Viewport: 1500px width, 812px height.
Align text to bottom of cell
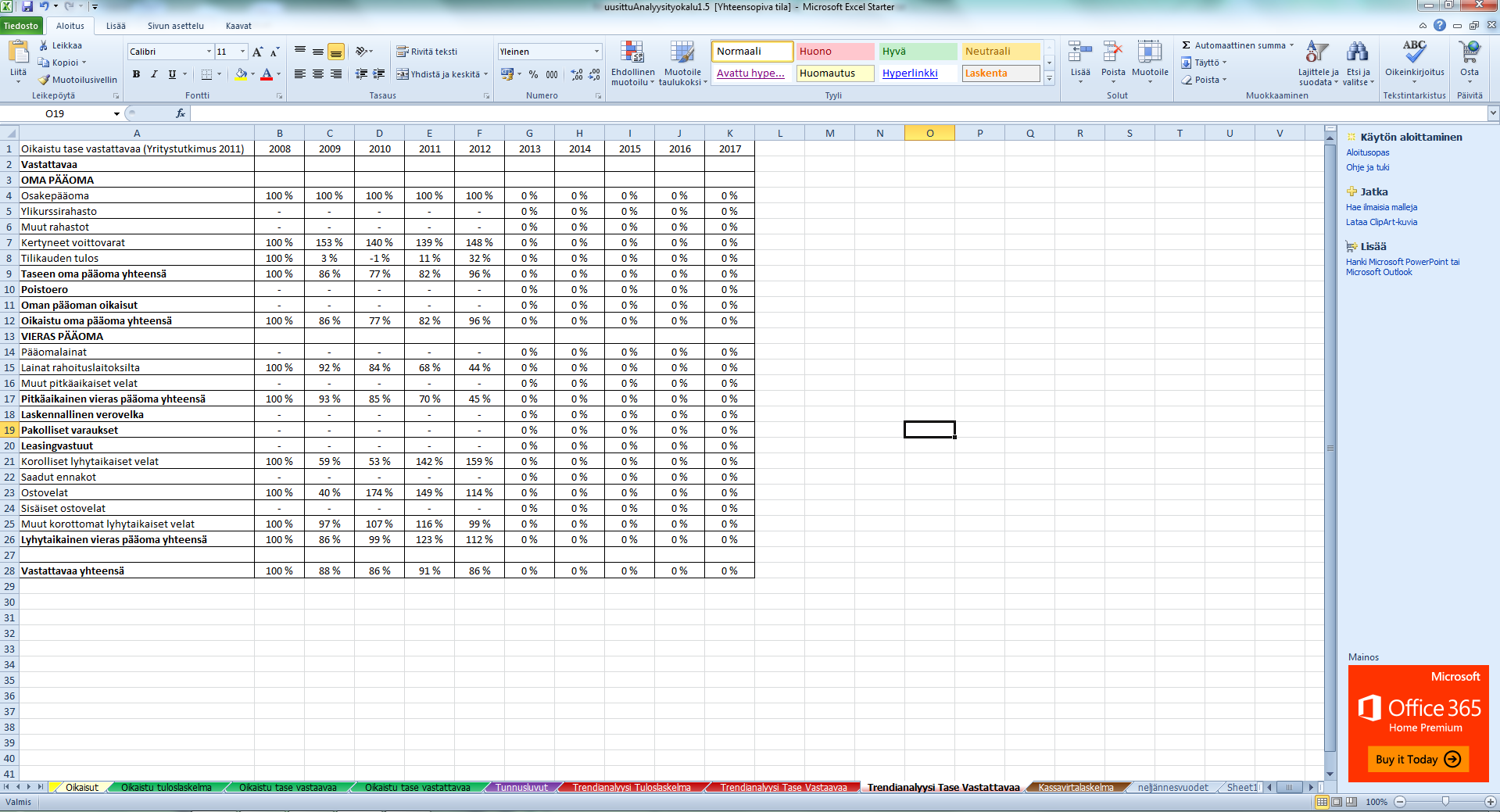coord(336,52)
